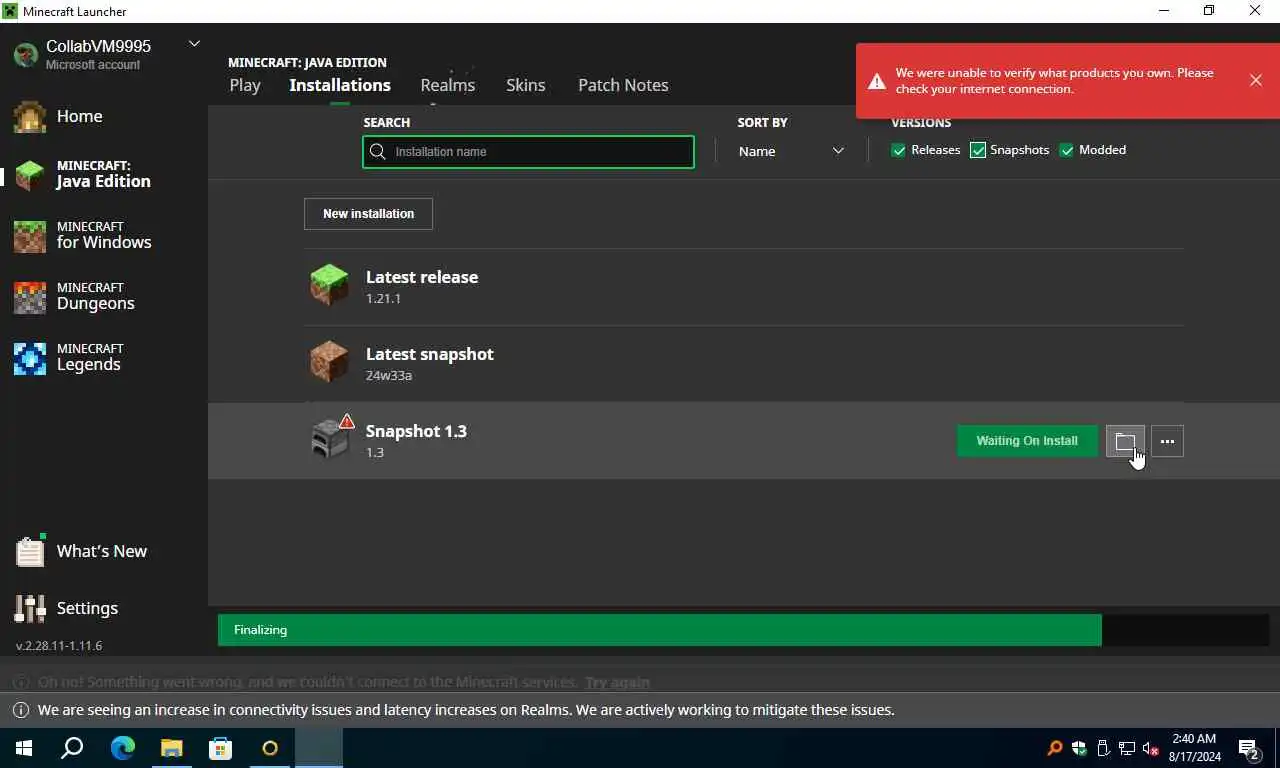The height and width of the screenshot is (768, 1280).
Task: Toggle the Snapshots checkbox
Action: (978, 150)
